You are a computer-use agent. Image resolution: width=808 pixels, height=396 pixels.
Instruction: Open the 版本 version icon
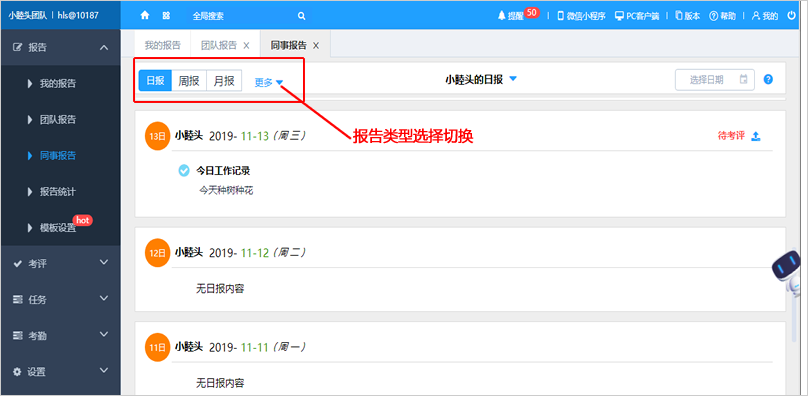point(679,15)
